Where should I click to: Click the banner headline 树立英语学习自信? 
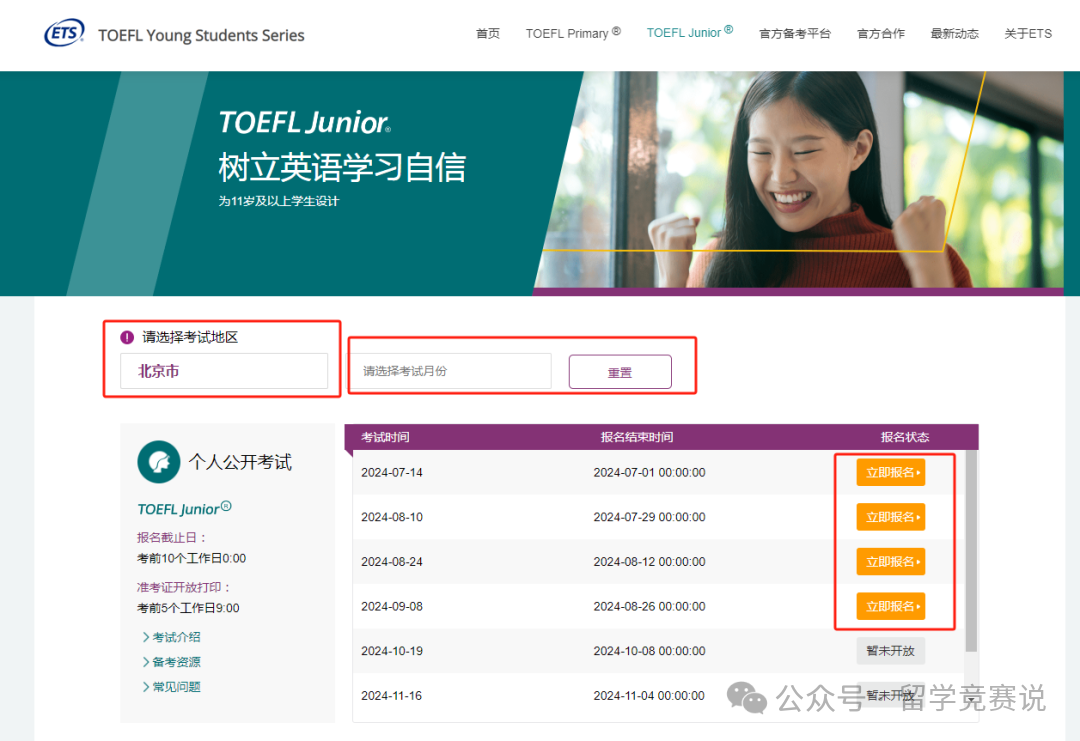pos(342,167)
